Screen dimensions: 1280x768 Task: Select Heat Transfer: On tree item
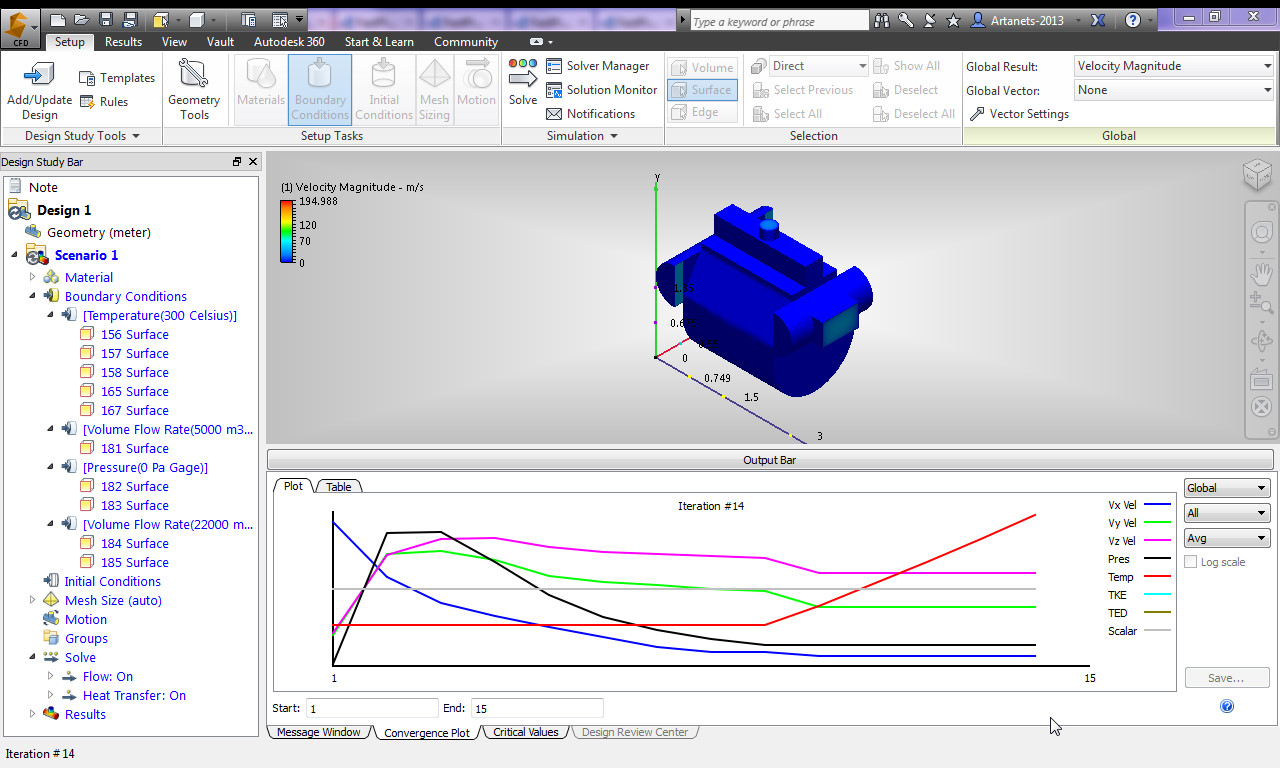point(134,695)
